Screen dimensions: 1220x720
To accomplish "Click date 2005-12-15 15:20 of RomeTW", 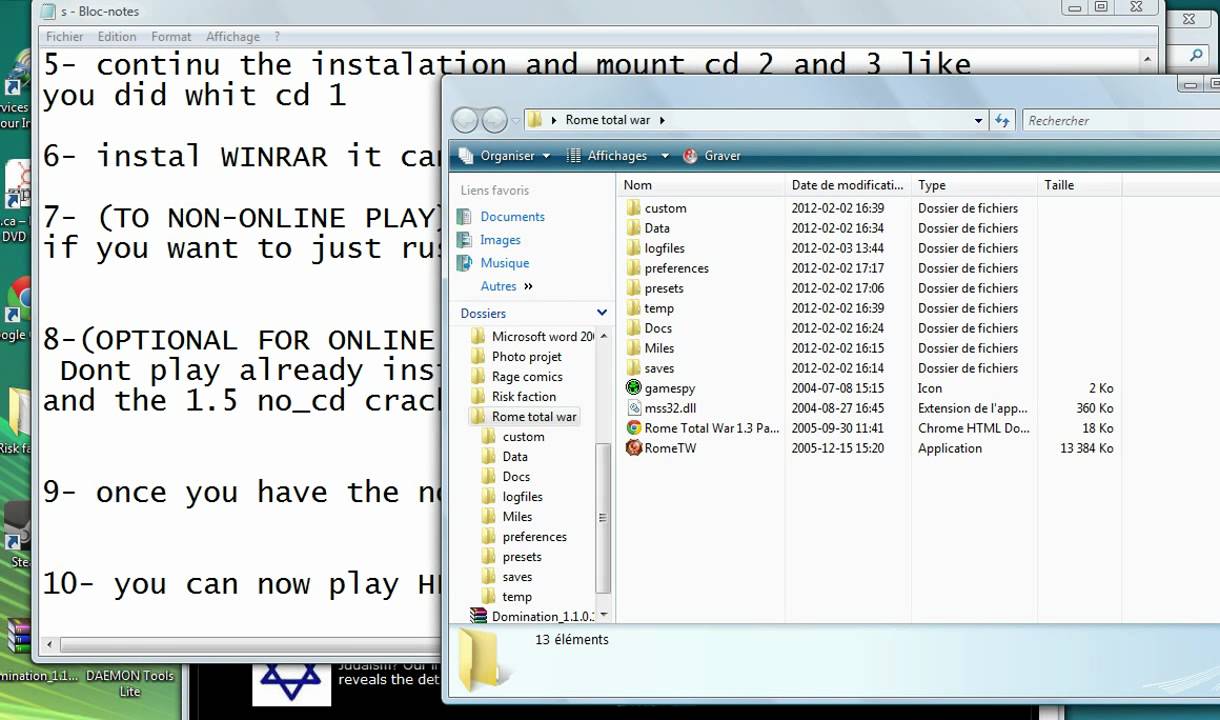I will pyautogui.click(x=837, y=448).
